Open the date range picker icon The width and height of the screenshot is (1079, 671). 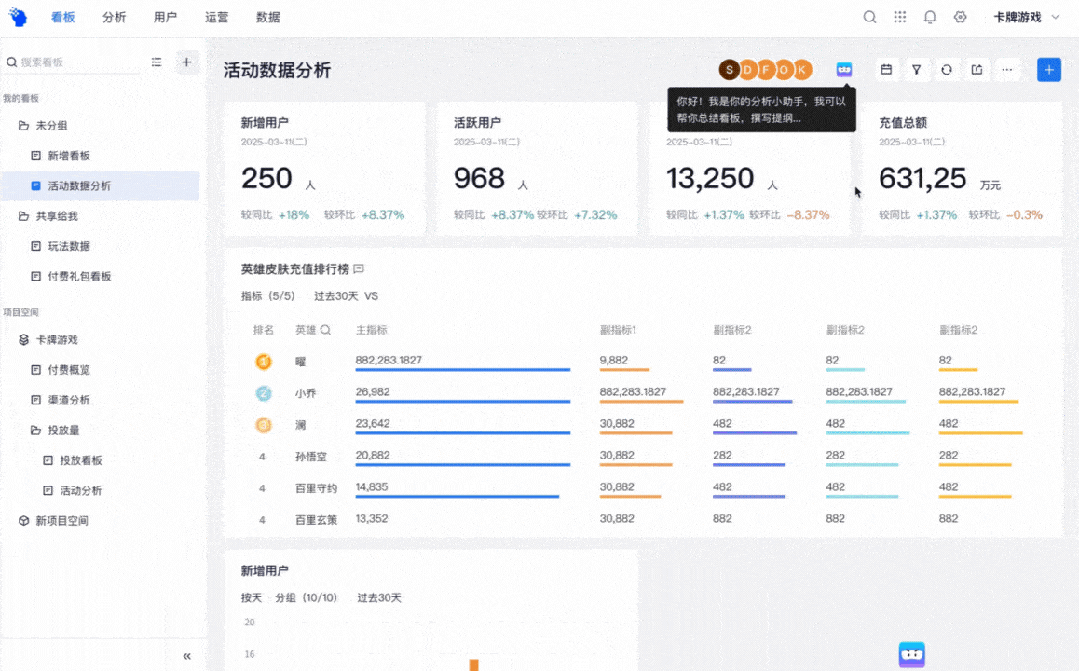pos(886,69)
